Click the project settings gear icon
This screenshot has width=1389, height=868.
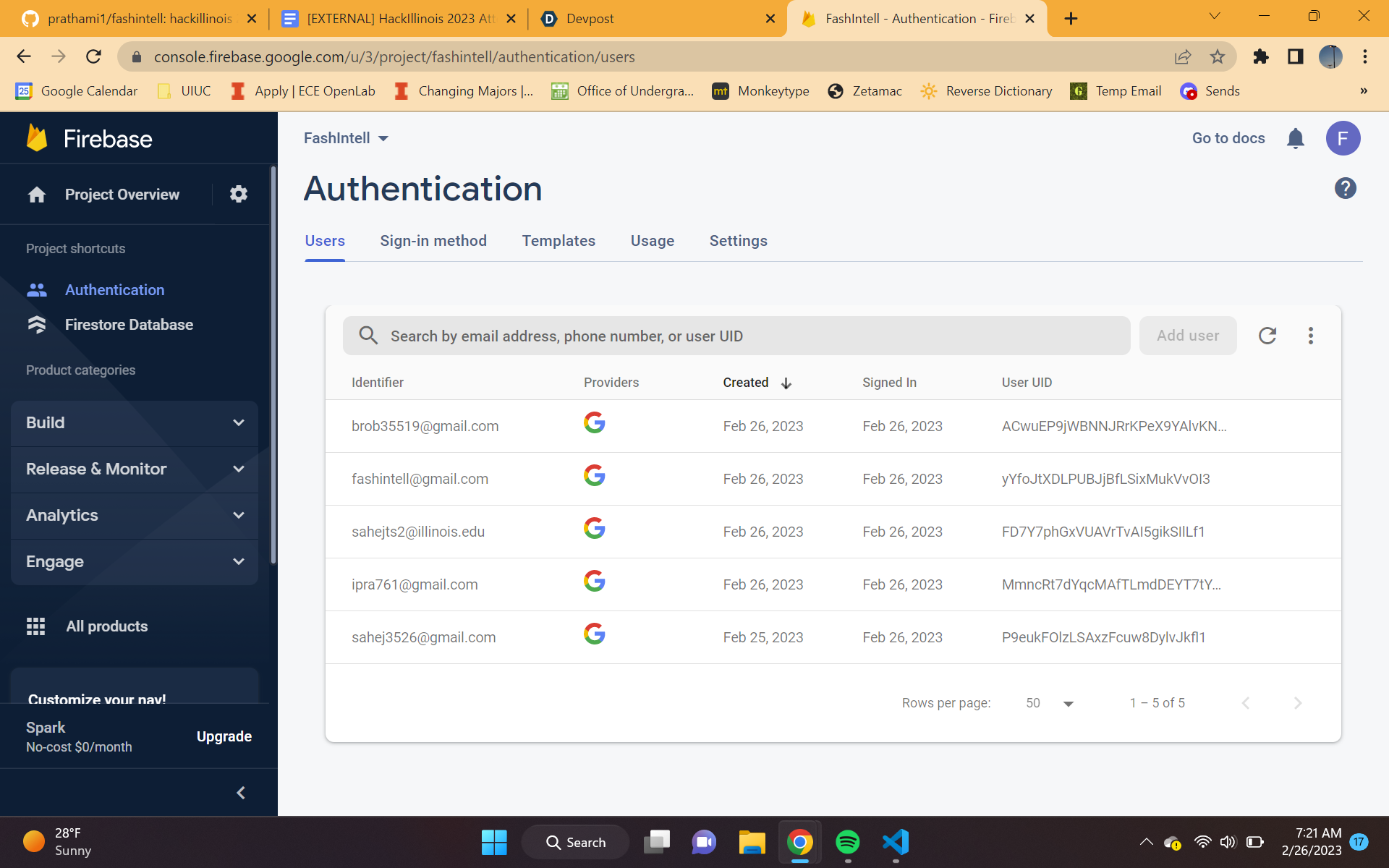[239, 194]
